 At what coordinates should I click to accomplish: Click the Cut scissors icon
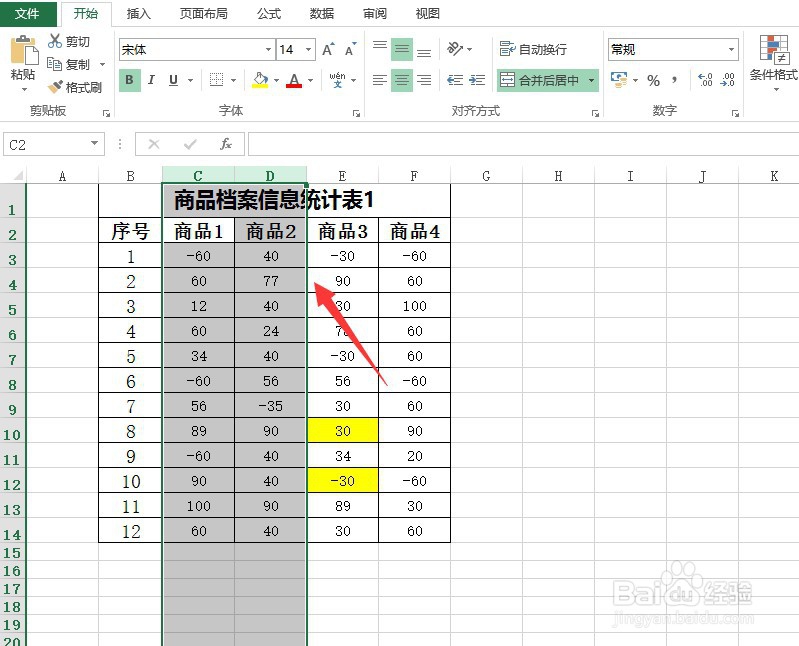coord(55,41)
